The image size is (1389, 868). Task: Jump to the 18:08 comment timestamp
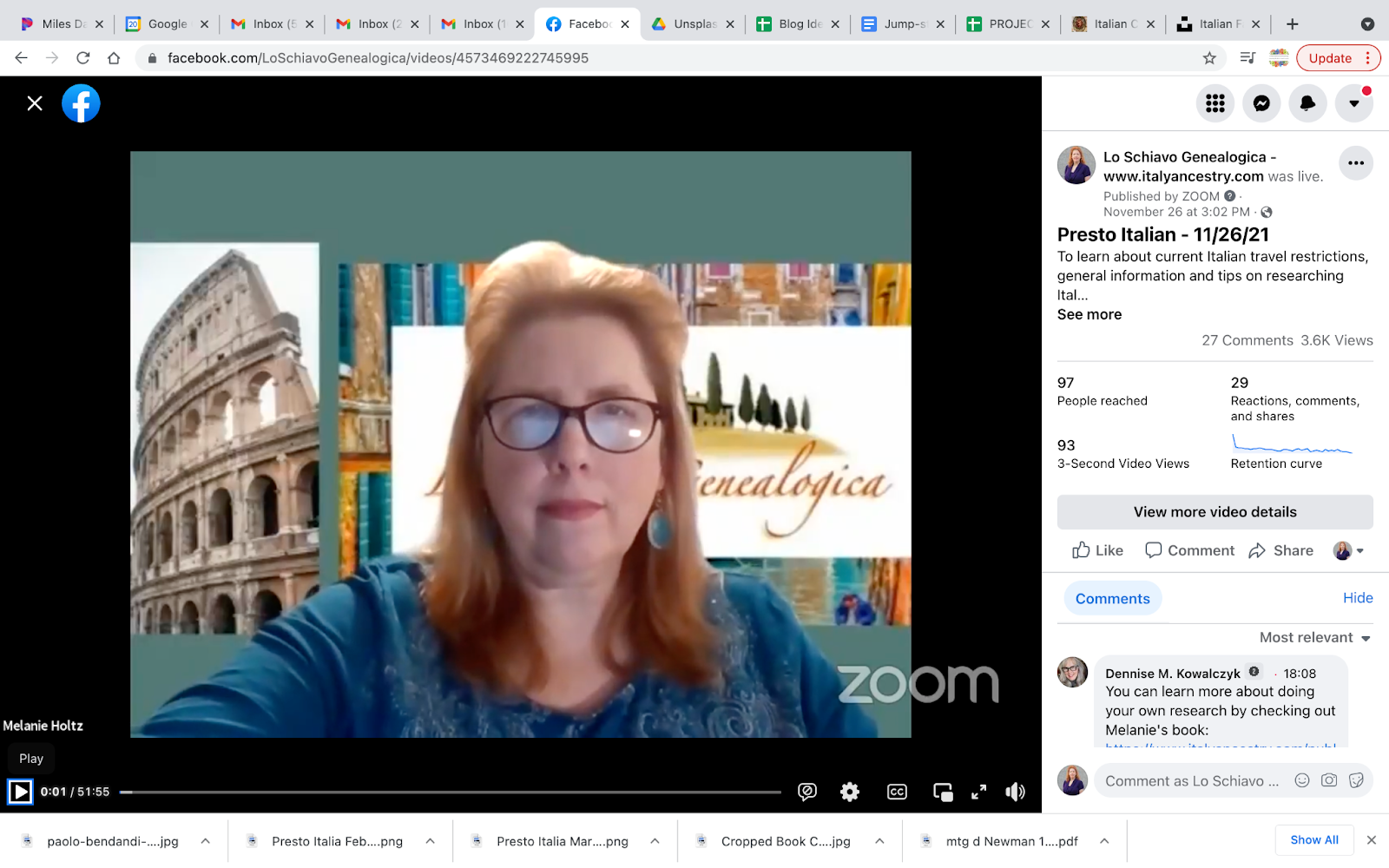tap(1300, 674)
